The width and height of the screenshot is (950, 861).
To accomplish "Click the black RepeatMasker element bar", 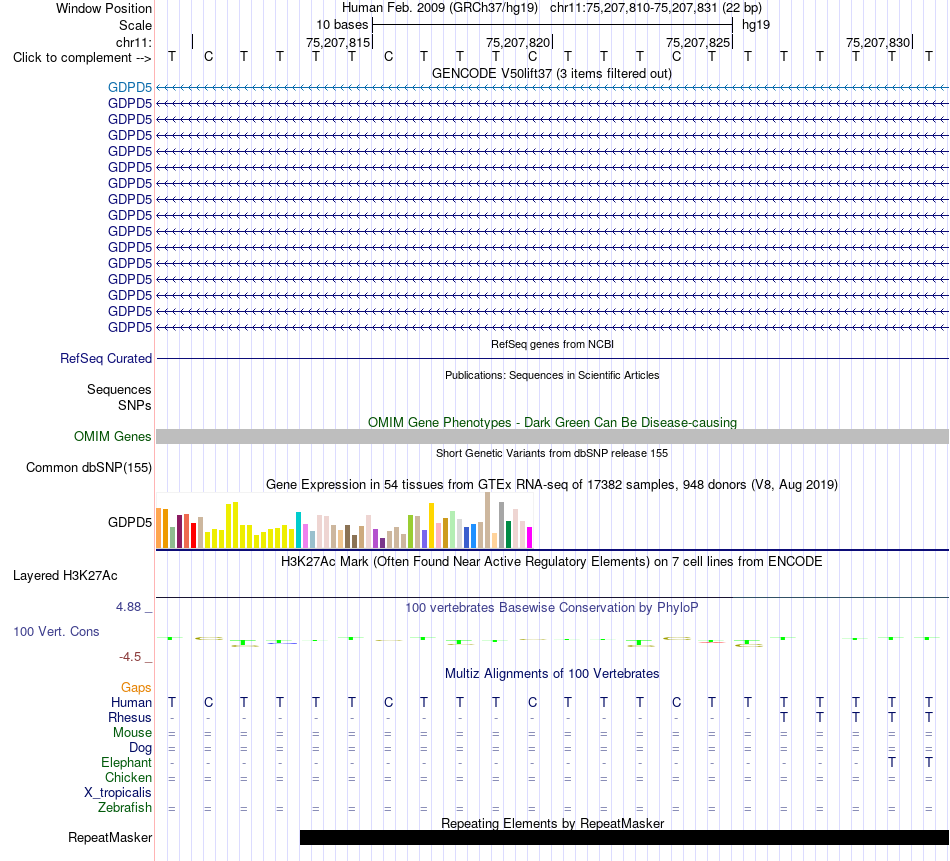I will click(624, 837).
